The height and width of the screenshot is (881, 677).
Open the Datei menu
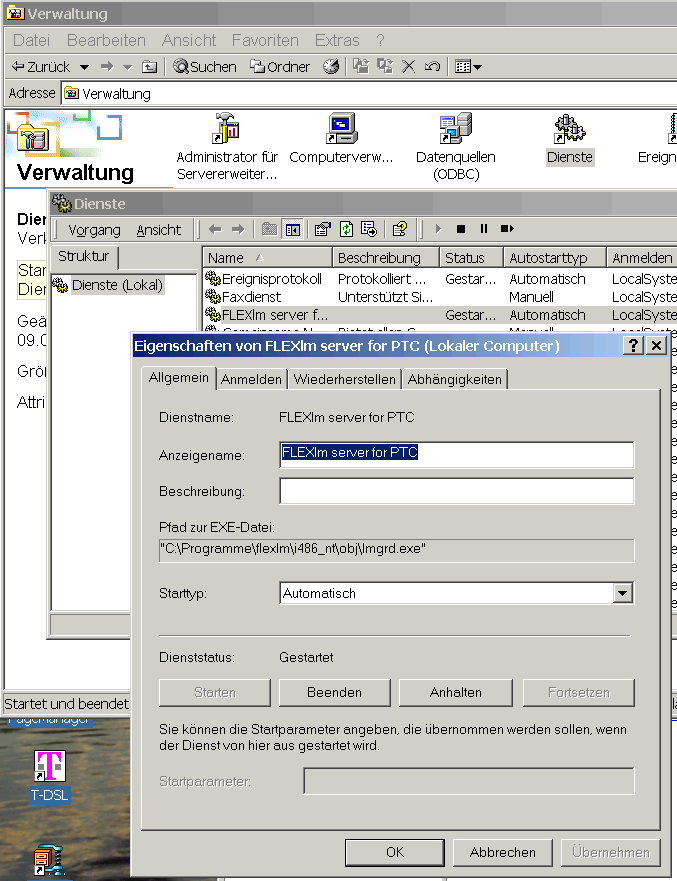(x=31, y=40)
